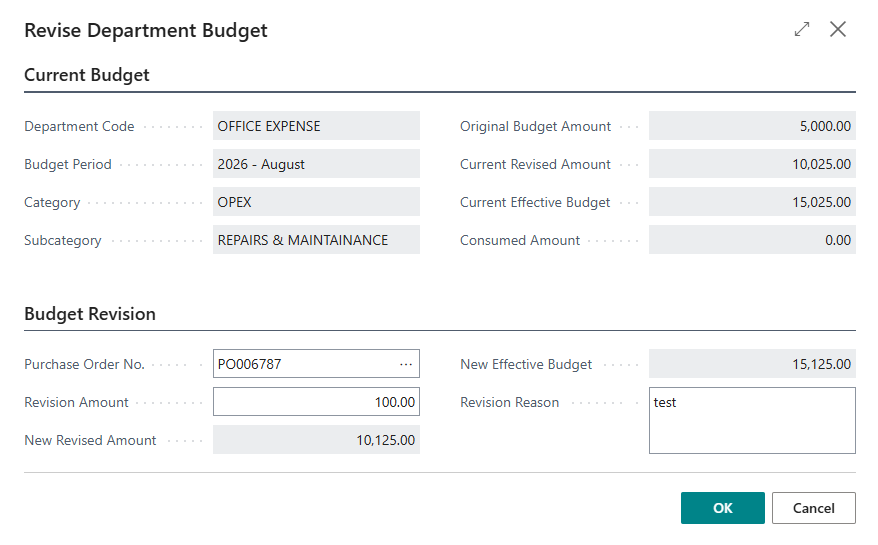Click the Current Effective Budget value
Viewport: 878px width, 545px height.
pyautogui.click(x=752, y=202)
